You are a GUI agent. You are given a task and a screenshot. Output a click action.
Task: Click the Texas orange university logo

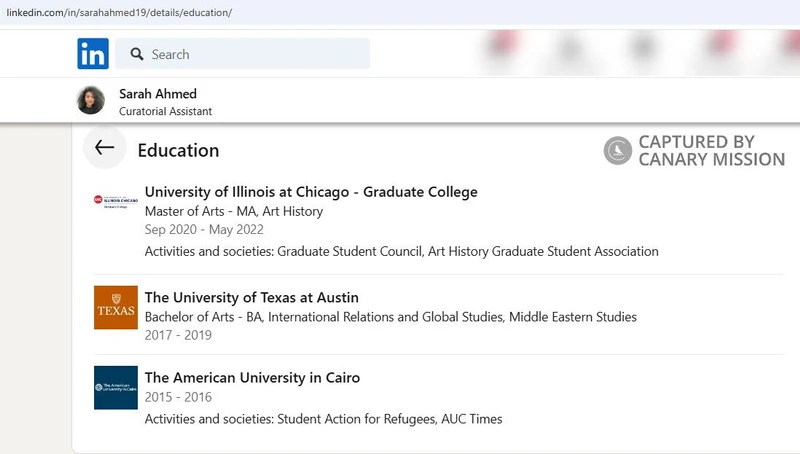[116, 307]
